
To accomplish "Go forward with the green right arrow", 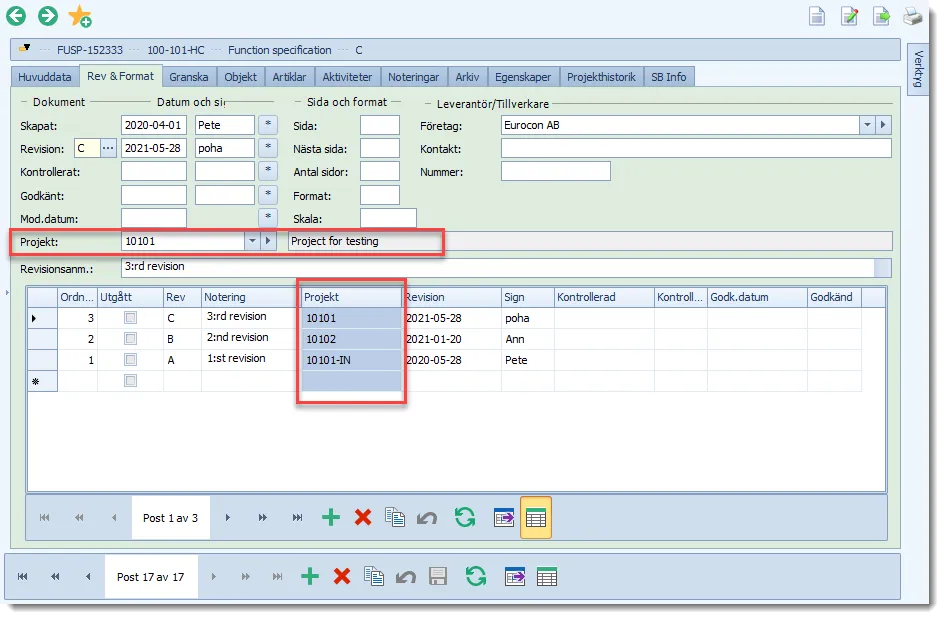I will pyautogui.click(x=48, y=16).
